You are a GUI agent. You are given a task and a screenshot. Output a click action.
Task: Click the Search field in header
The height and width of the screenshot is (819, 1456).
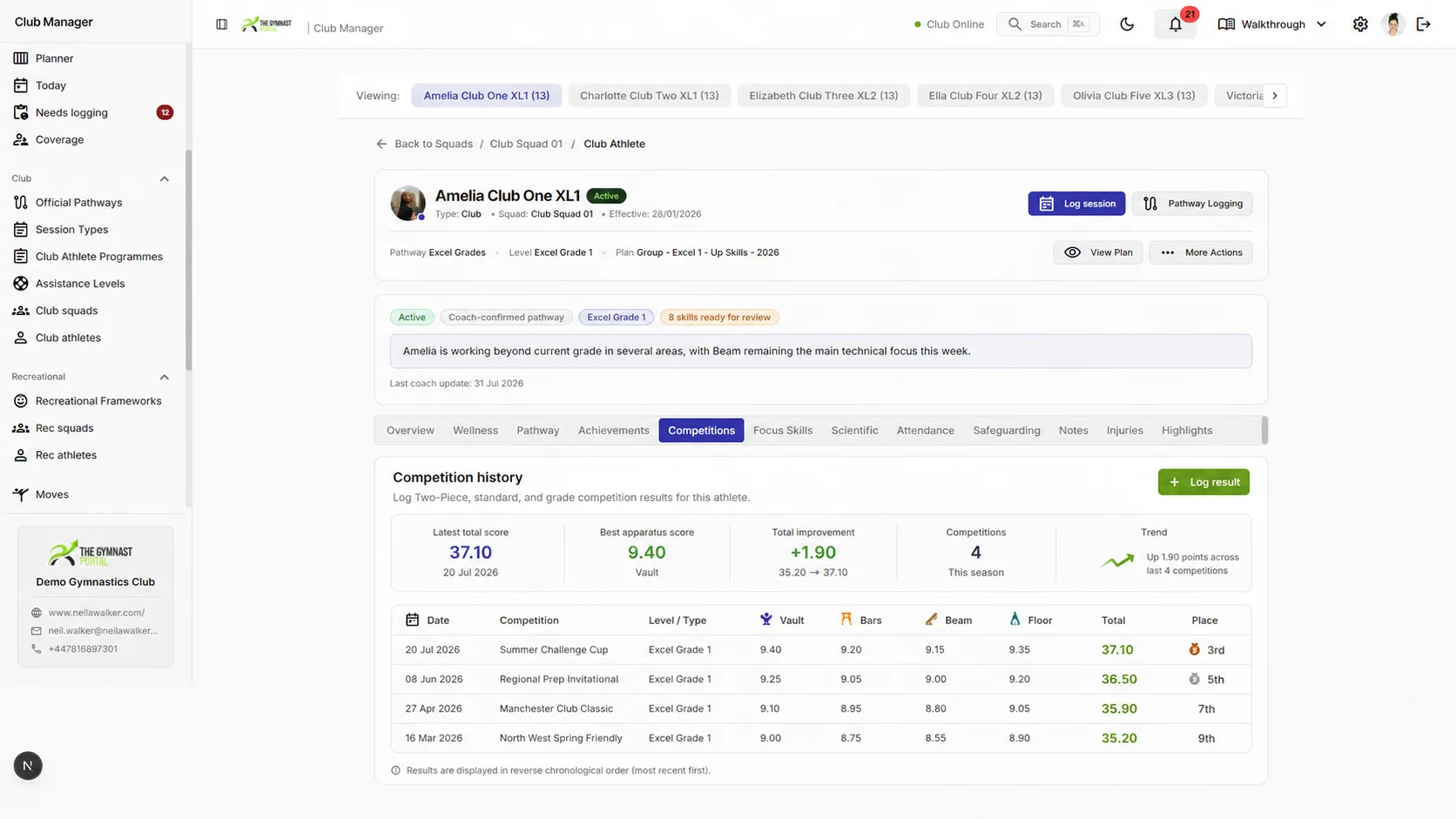(1048, 24)
